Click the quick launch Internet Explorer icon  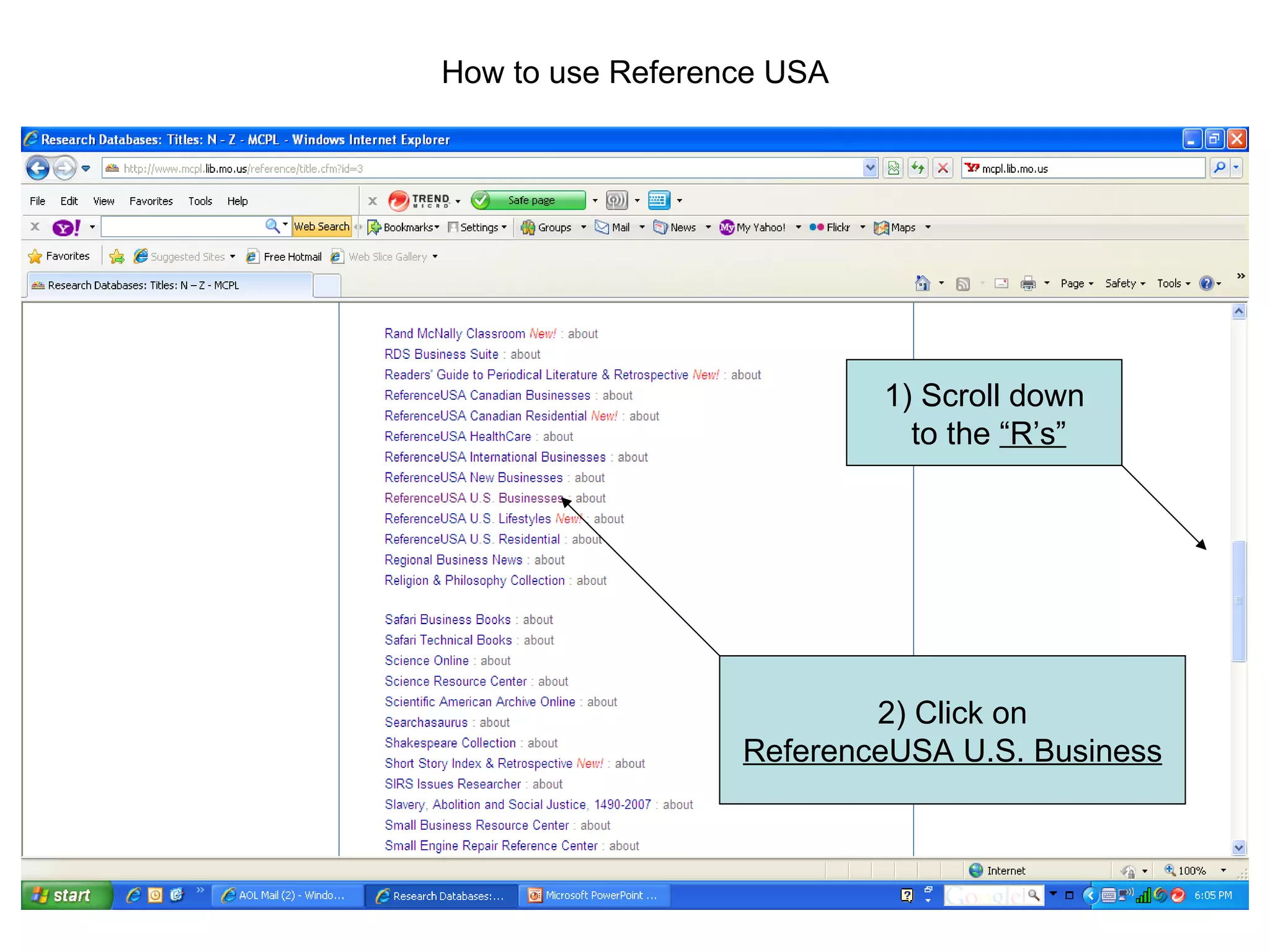pos(133,895)
